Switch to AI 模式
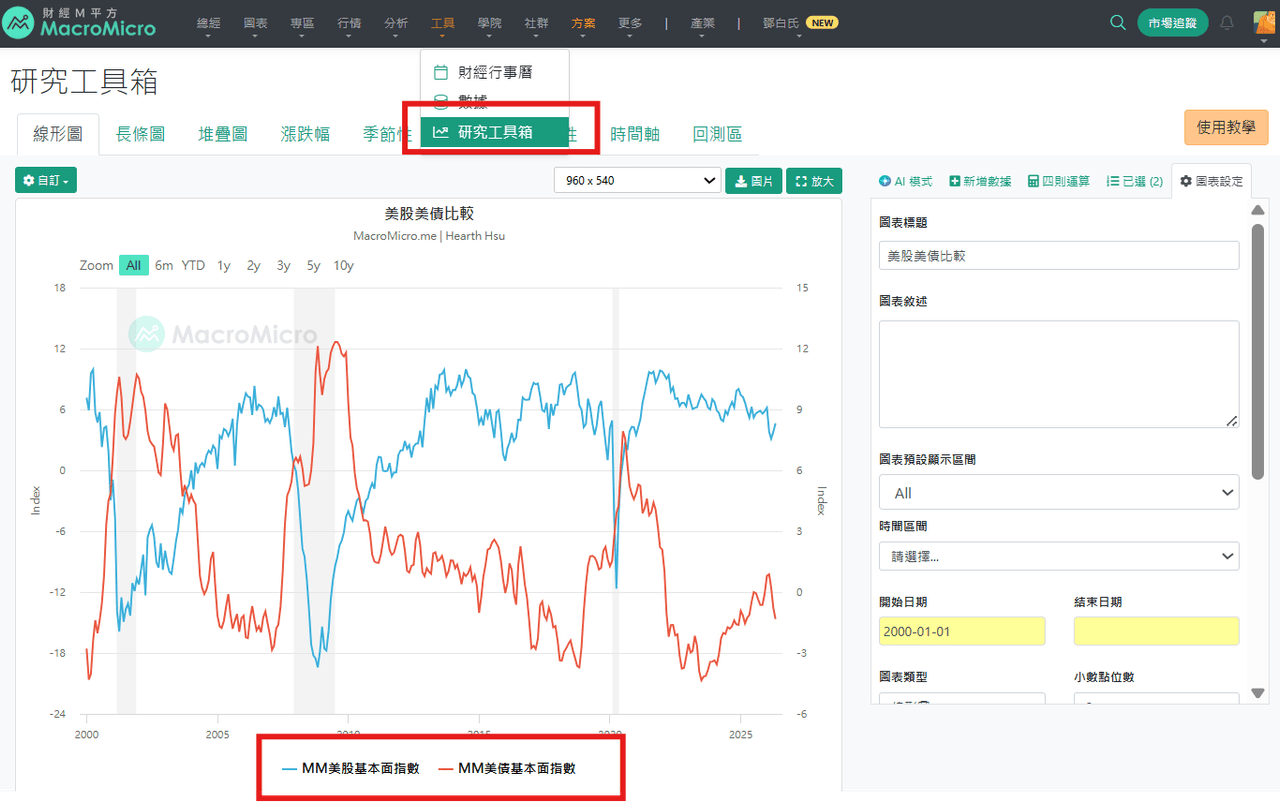The image size is (1280, 802). [905, 181]
